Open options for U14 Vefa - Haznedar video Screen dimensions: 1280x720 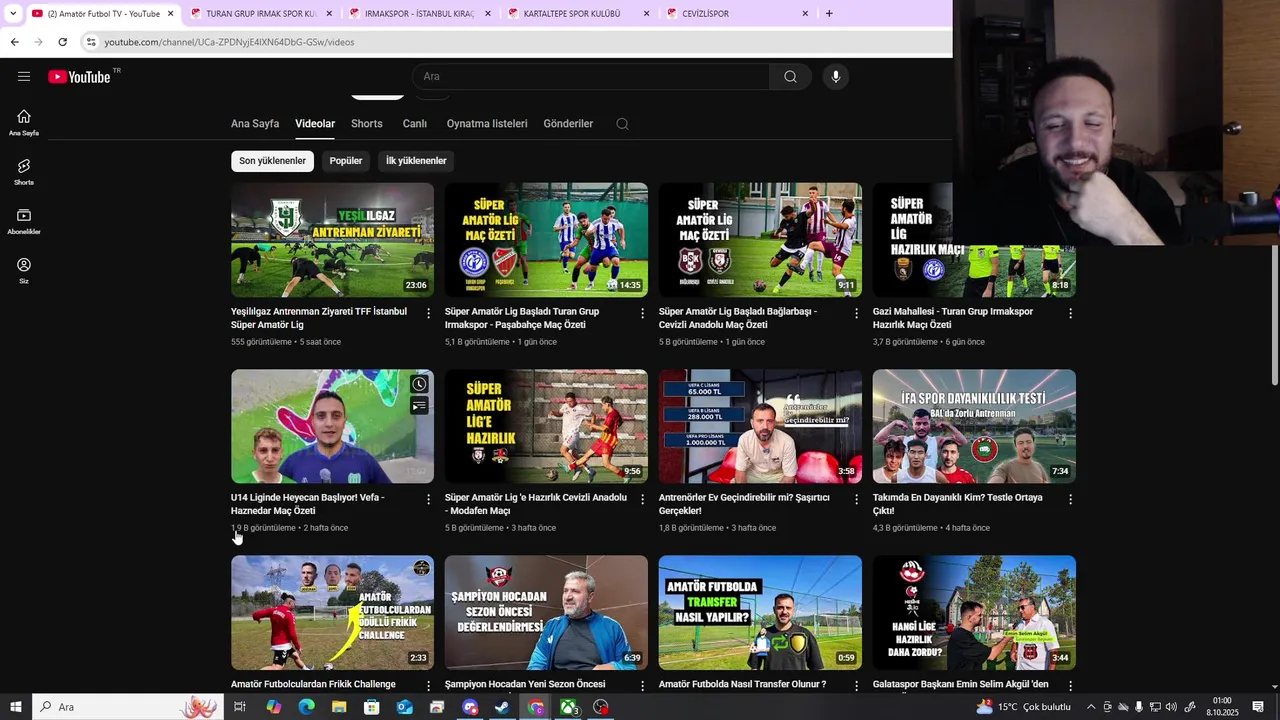(429, 499)
